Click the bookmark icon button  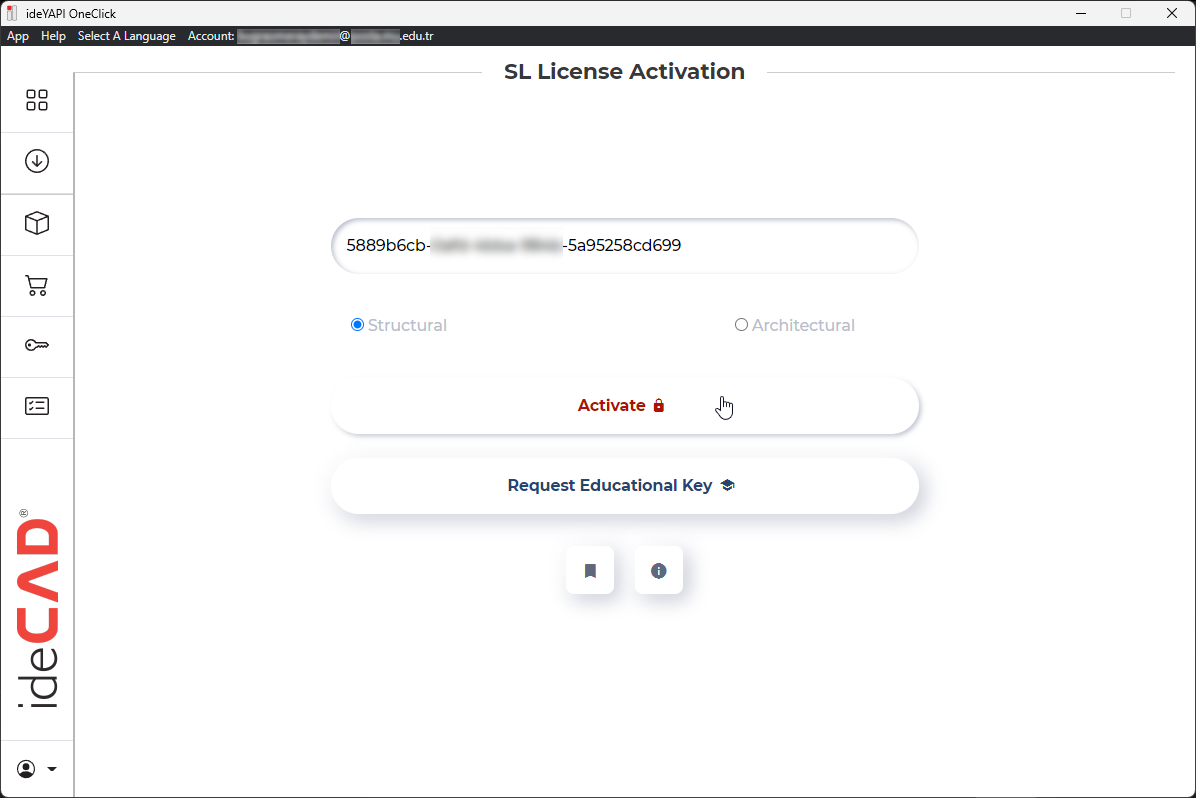pos(590,570)
